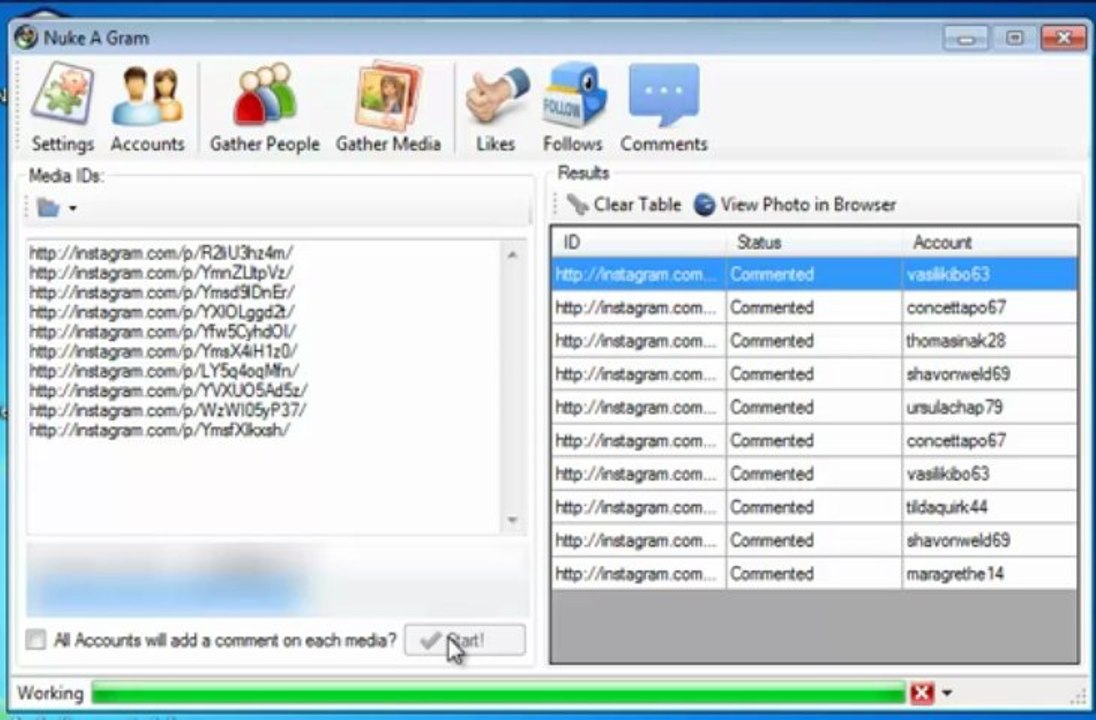The image size is (1096, 720).
Task: Maximize the Nuke A Gram window
Action: tap(1014, 38)
